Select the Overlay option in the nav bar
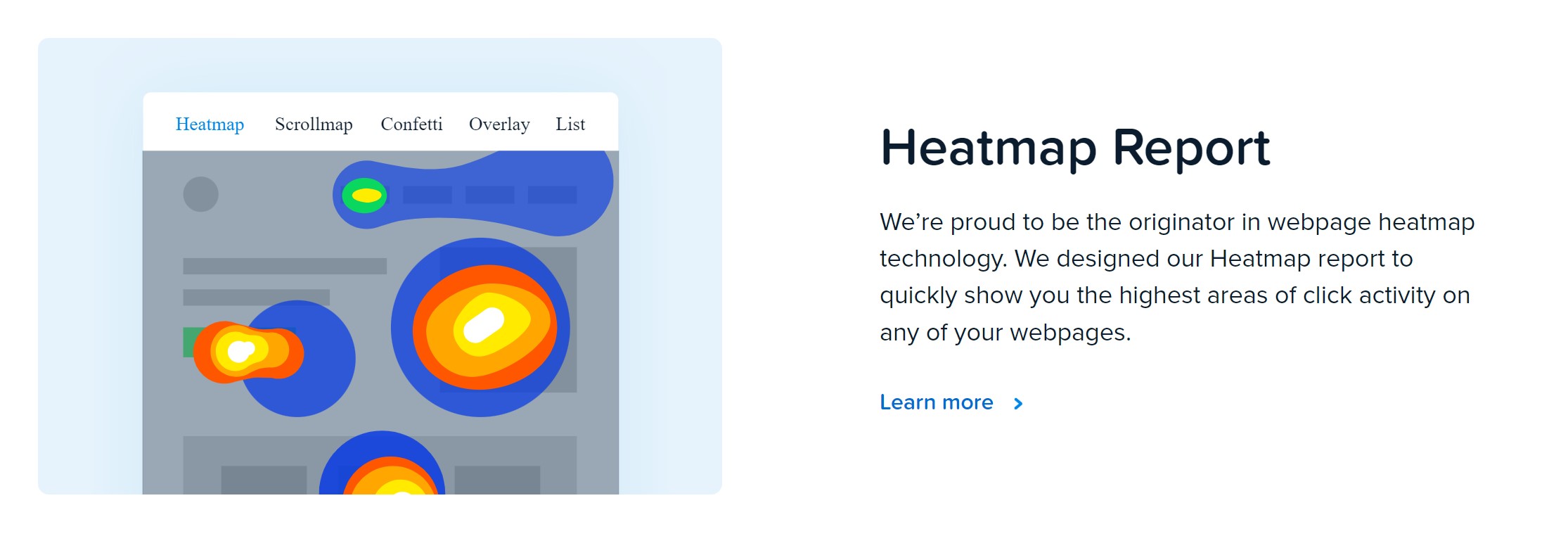 (x=499, y=124)
